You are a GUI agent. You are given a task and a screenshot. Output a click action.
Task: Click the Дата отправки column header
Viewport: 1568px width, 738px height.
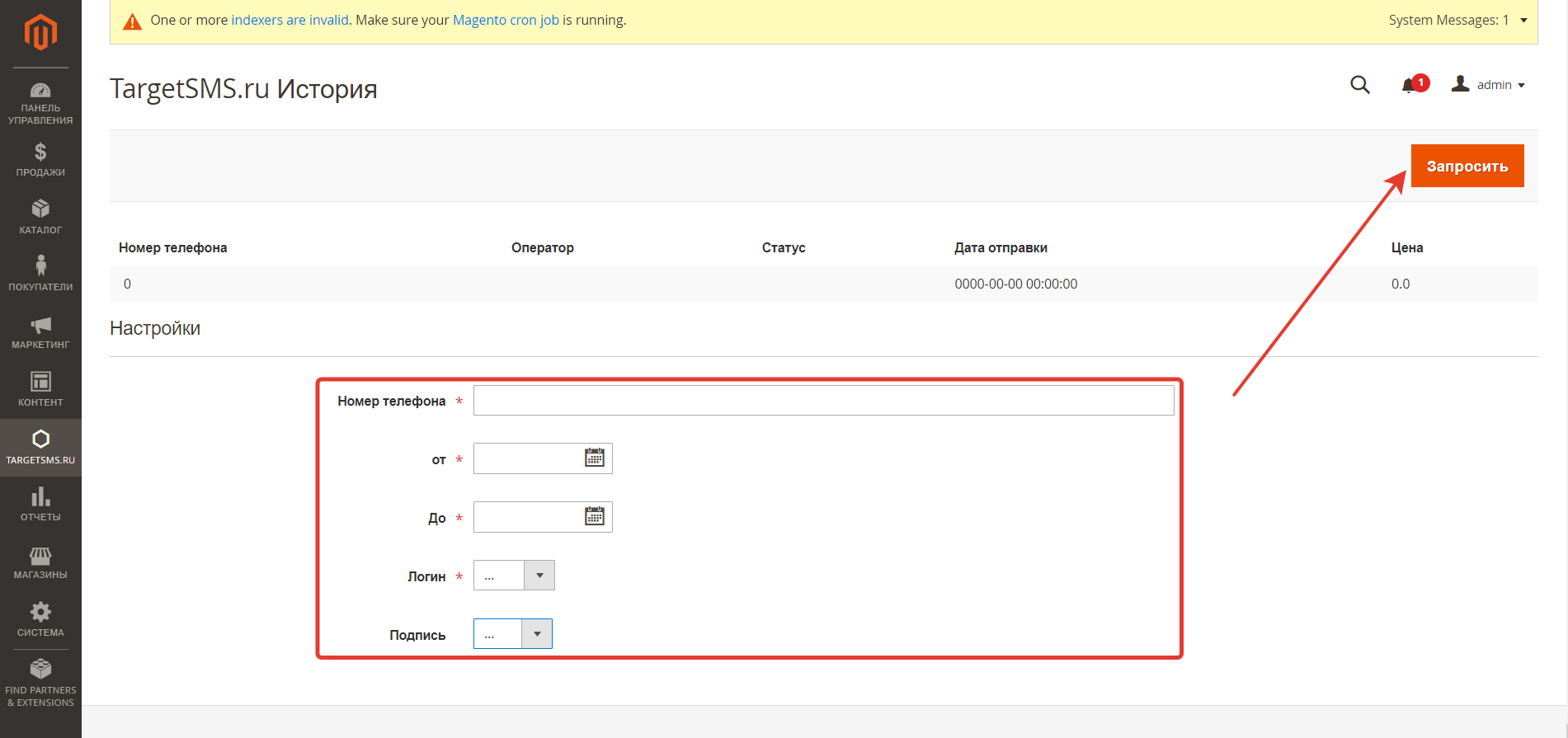point(1001,247)
